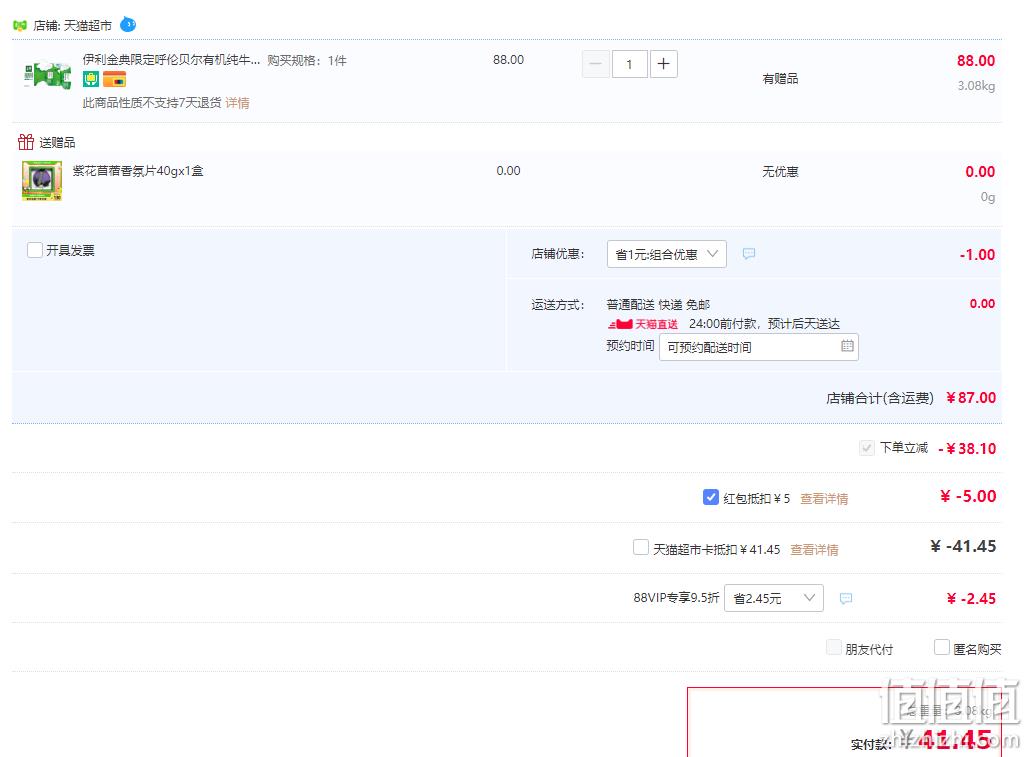
Task: Open the 详情 link about 7-day returns
Action: [237, 103]
